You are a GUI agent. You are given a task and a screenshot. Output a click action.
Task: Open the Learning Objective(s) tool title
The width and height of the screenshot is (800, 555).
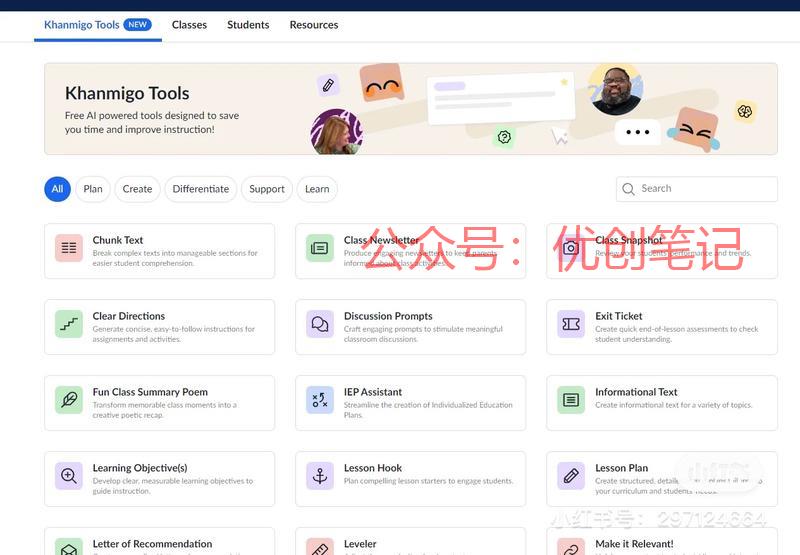[140, 468]
